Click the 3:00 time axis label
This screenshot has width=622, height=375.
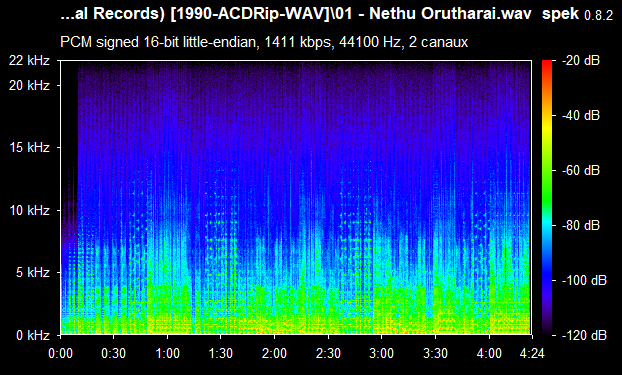(382, 353)
